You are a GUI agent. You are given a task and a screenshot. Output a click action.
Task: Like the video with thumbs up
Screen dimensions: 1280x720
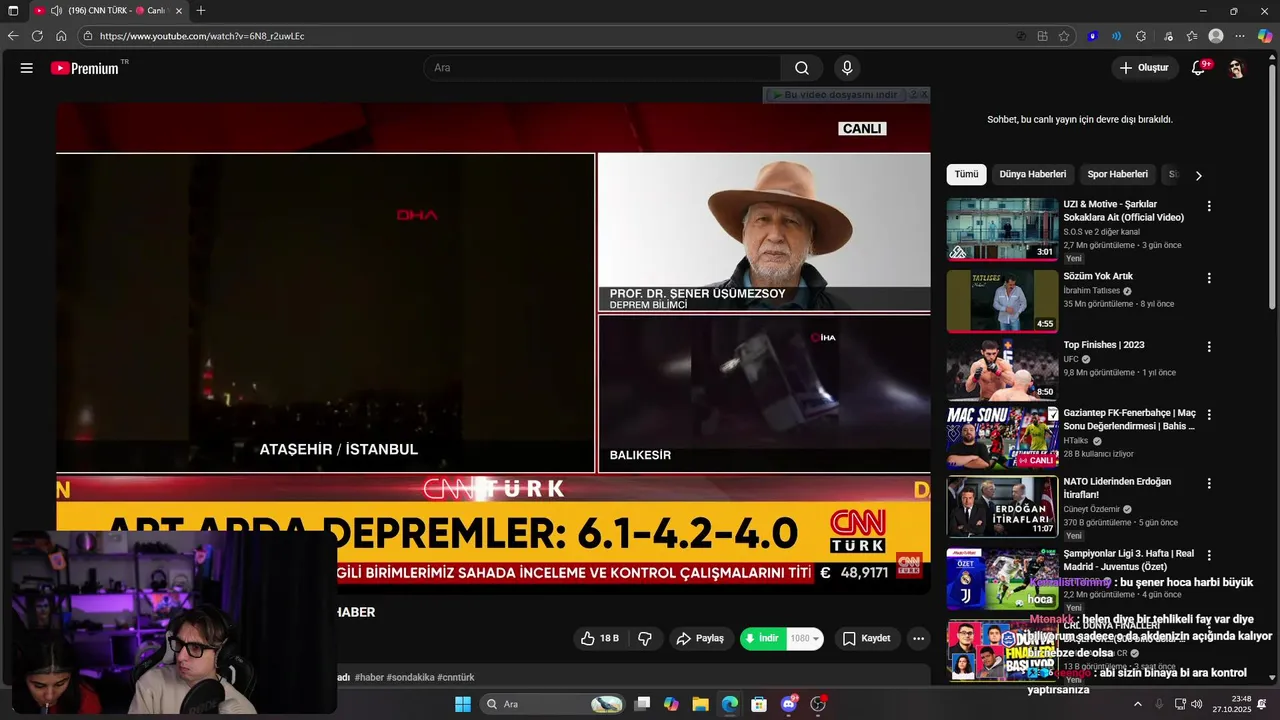pos(599,638)
